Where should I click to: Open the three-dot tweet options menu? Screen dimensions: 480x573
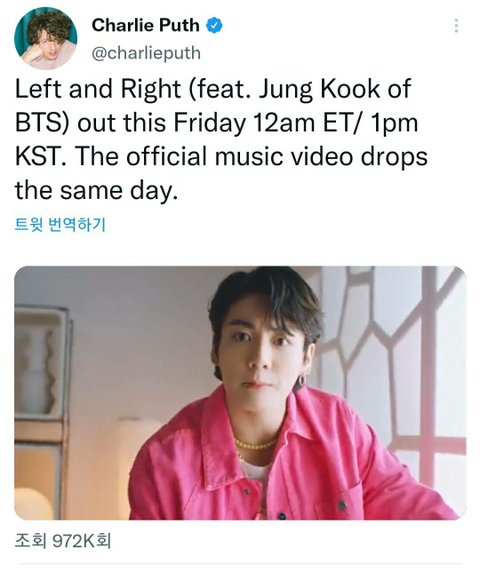[x=456, y=26]
